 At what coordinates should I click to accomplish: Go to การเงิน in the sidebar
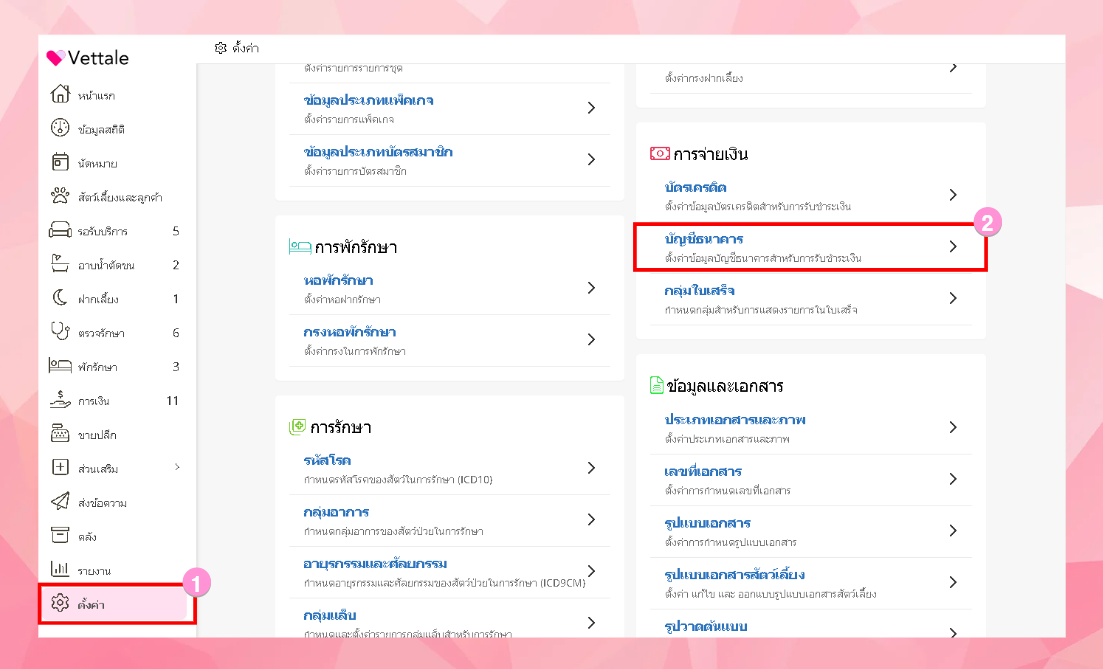94,401
